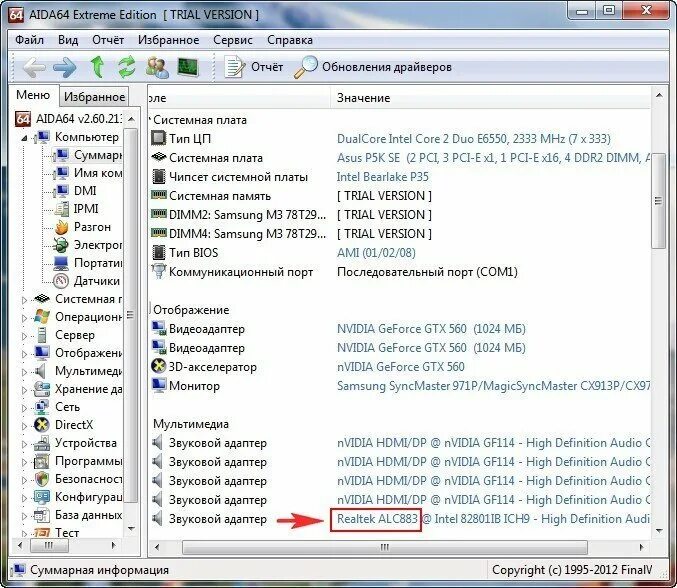Click the green up arrow toolbar icon

pos(98,67)
